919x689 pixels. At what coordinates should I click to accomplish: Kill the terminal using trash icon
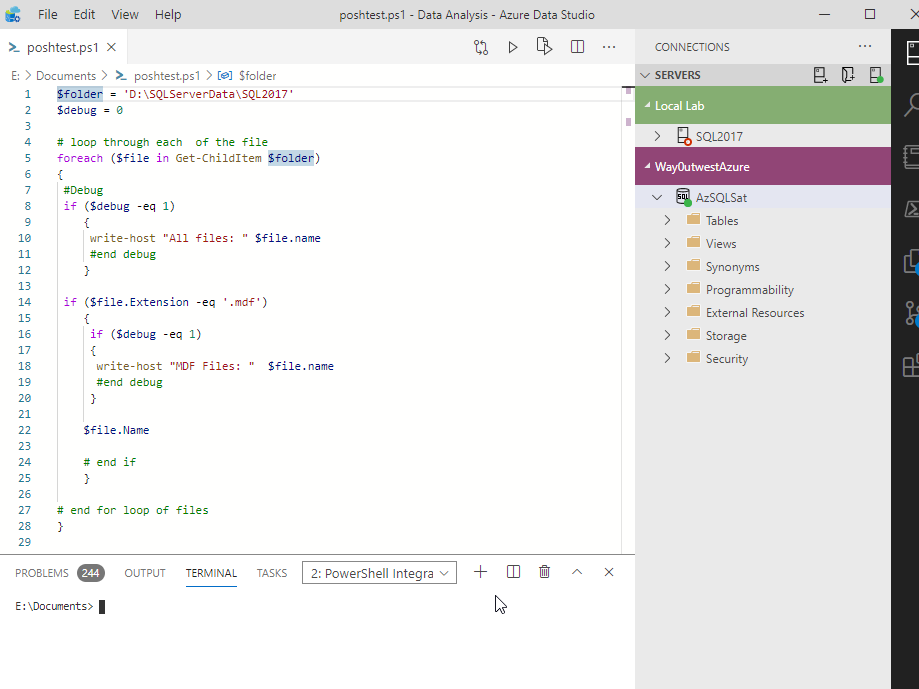click(x=544, y=572)
